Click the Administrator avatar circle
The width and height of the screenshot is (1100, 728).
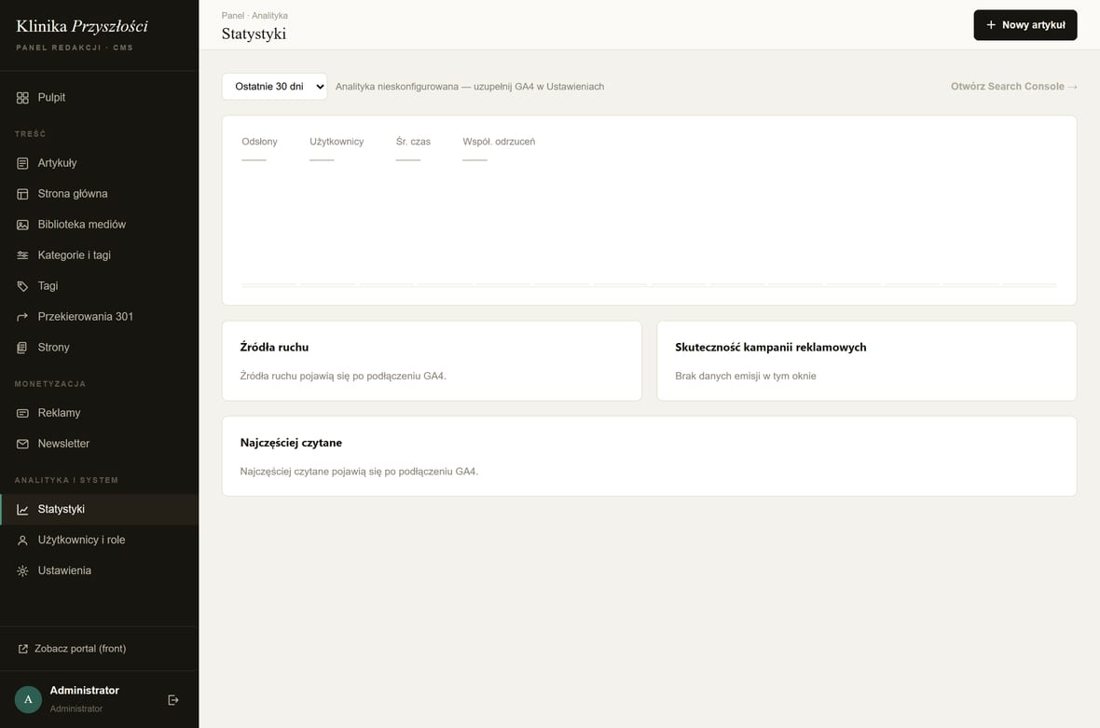(x=28, y=699)
